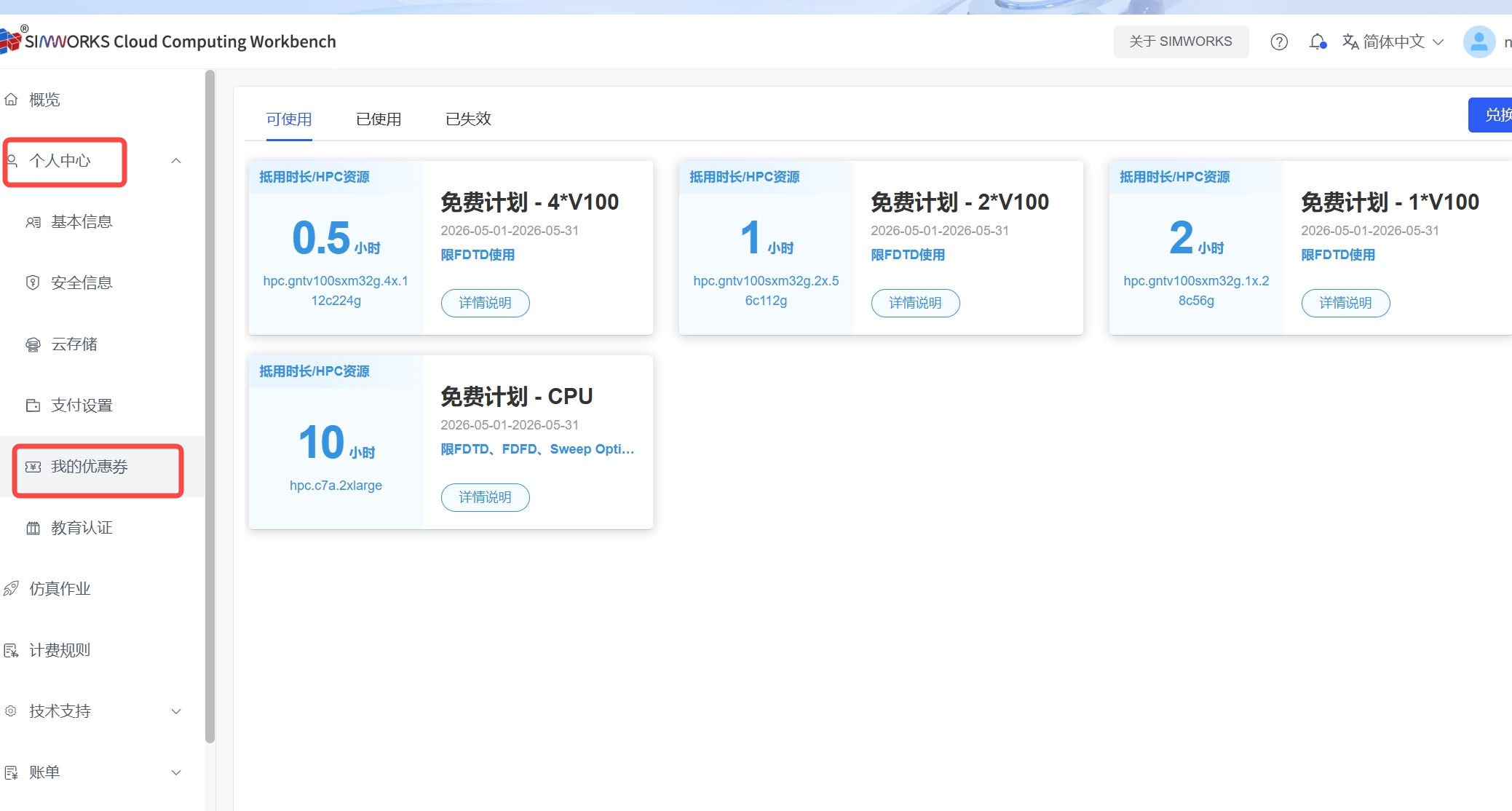1512x811 pixels.
Task: Open 云存储 menu item
Action: (x=102, y=344)
